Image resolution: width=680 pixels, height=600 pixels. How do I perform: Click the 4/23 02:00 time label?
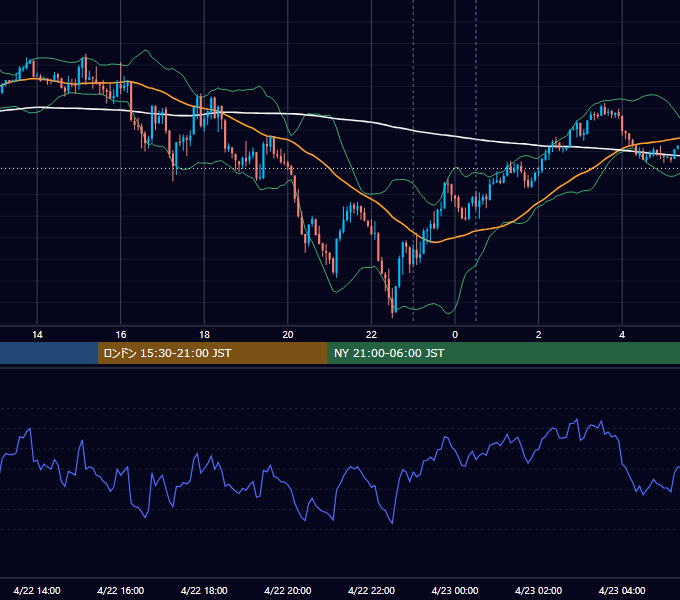pyautogui.click(x=538, y=590)
